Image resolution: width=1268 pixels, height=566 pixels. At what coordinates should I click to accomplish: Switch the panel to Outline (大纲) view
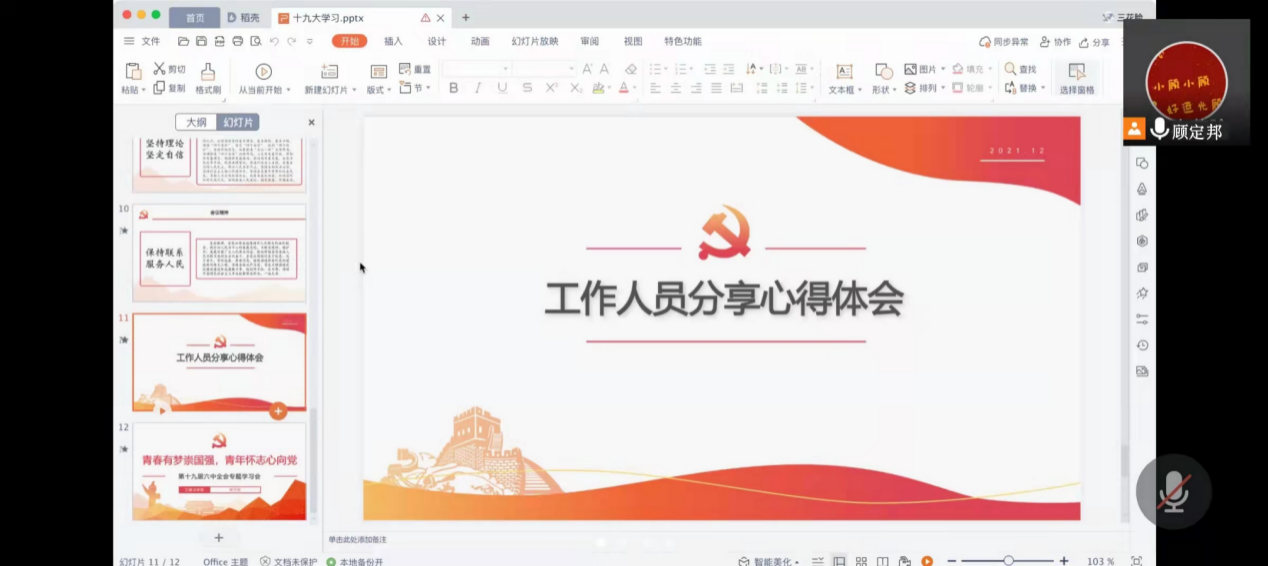click(x=196, y=122)
